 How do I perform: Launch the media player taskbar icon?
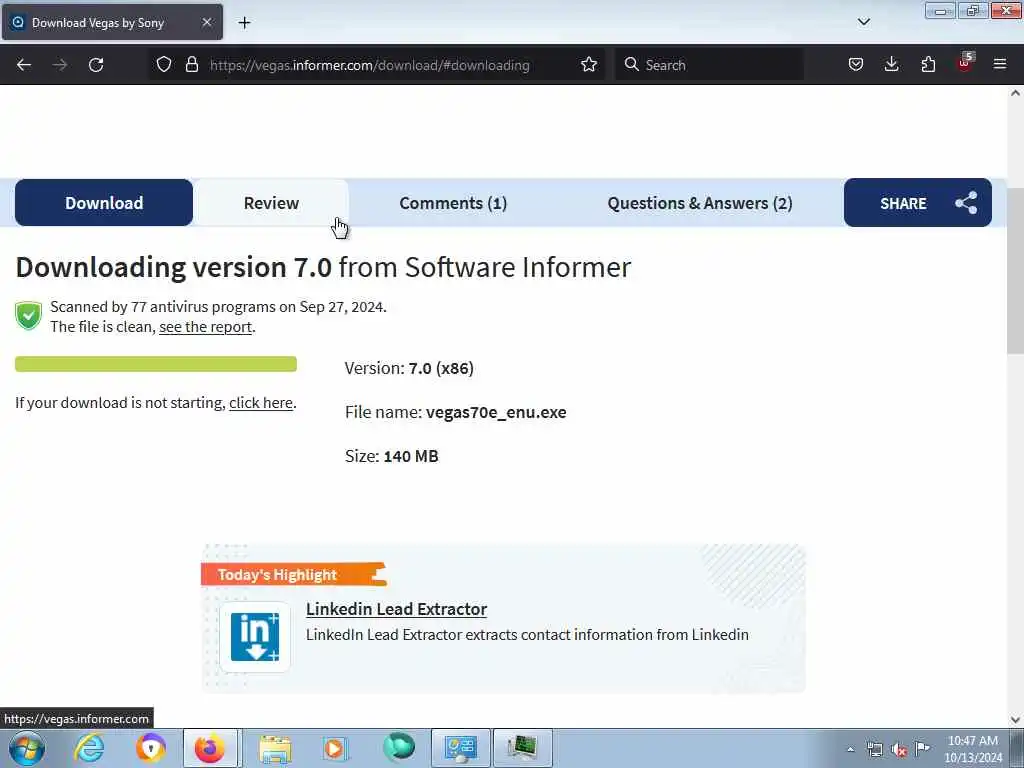pos(335,748)
